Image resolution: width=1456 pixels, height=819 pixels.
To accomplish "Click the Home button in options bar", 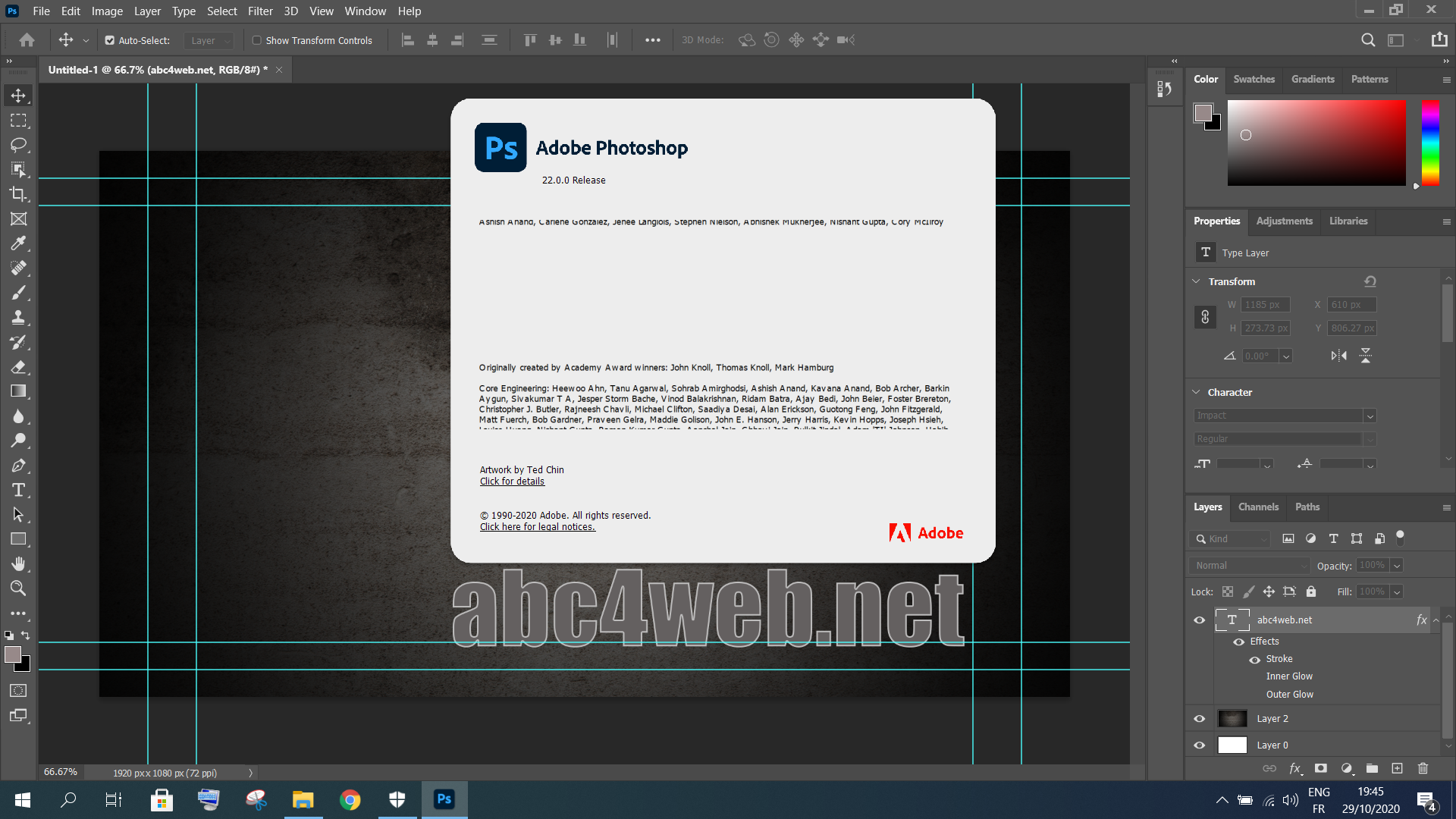I will point(27,40).
